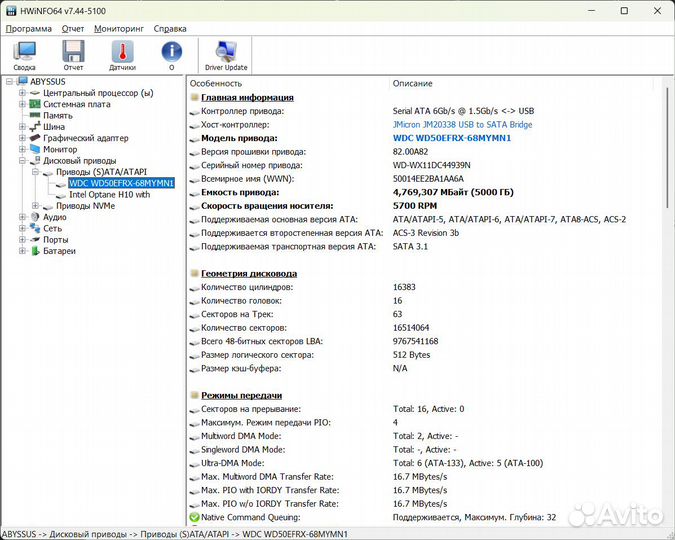Screen dimensions: 675x540
Task: Click the Центральный процессор tree icon
Action: 35,93
